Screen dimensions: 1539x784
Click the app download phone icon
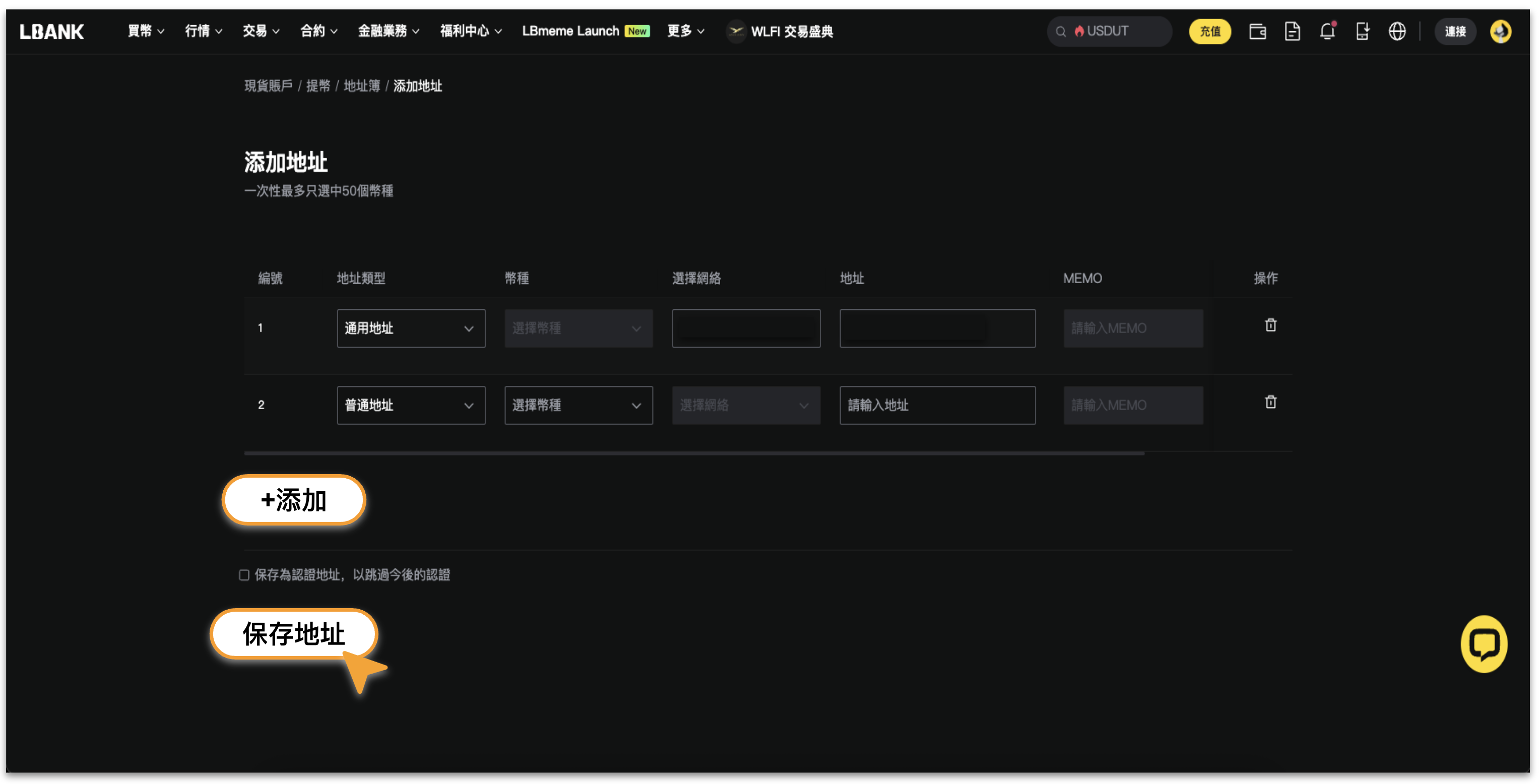click(1362, 31)
